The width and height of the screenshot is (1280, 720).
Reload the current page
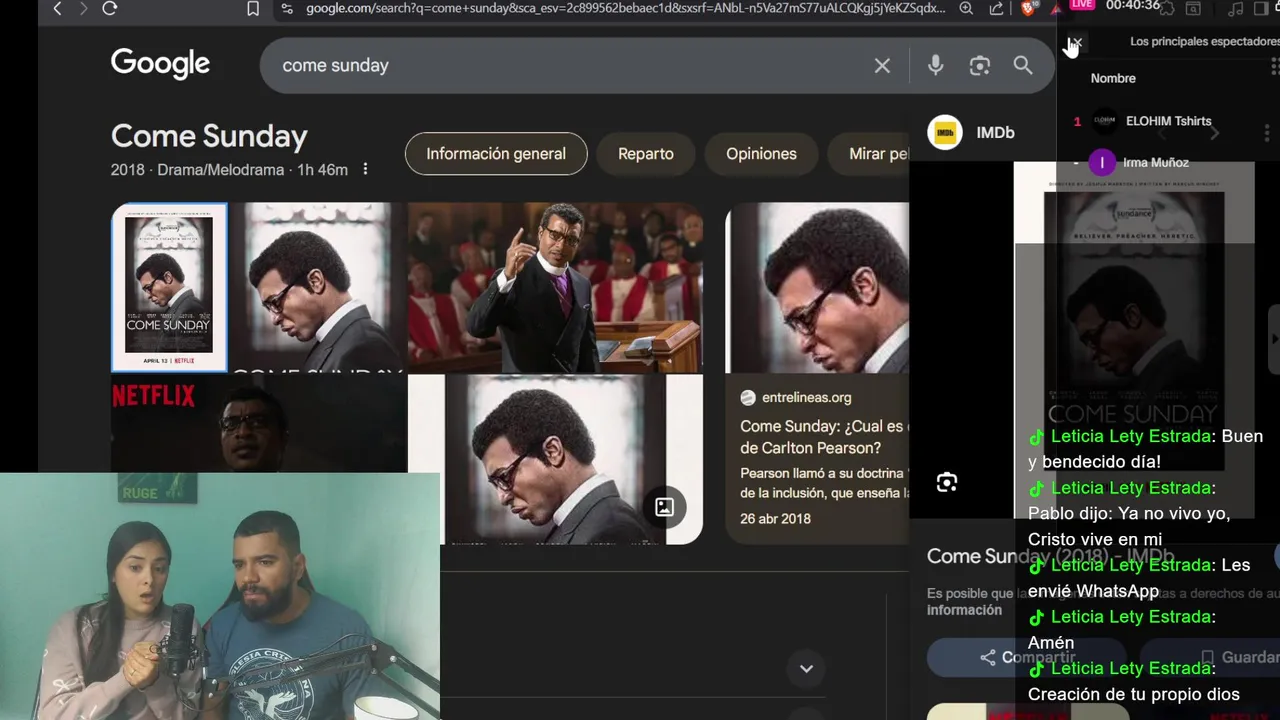(110, 8)
